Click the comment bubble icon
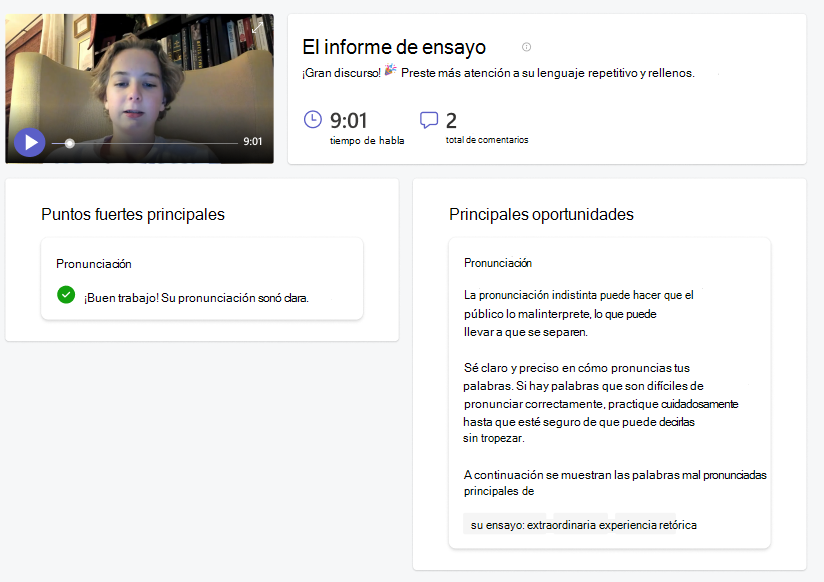This screenshot has width=824, height=582. (x=429, y=120)
